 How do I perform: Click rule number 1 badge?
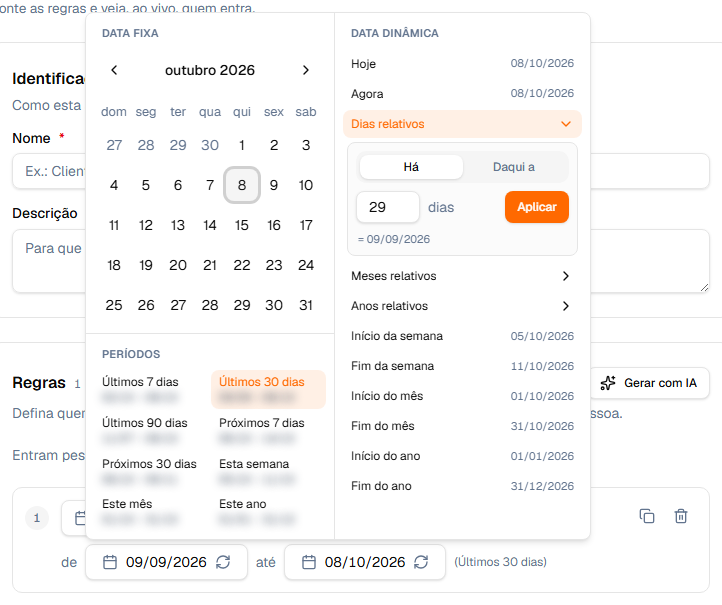37,518
